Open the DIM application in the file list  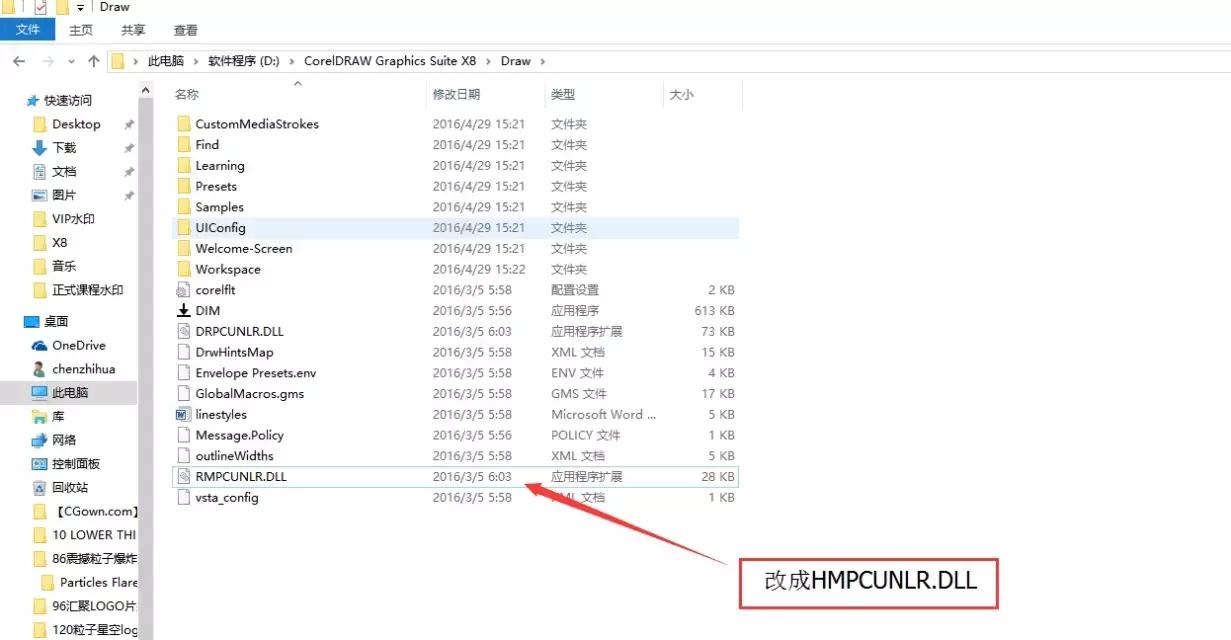(x=205, y=310)
